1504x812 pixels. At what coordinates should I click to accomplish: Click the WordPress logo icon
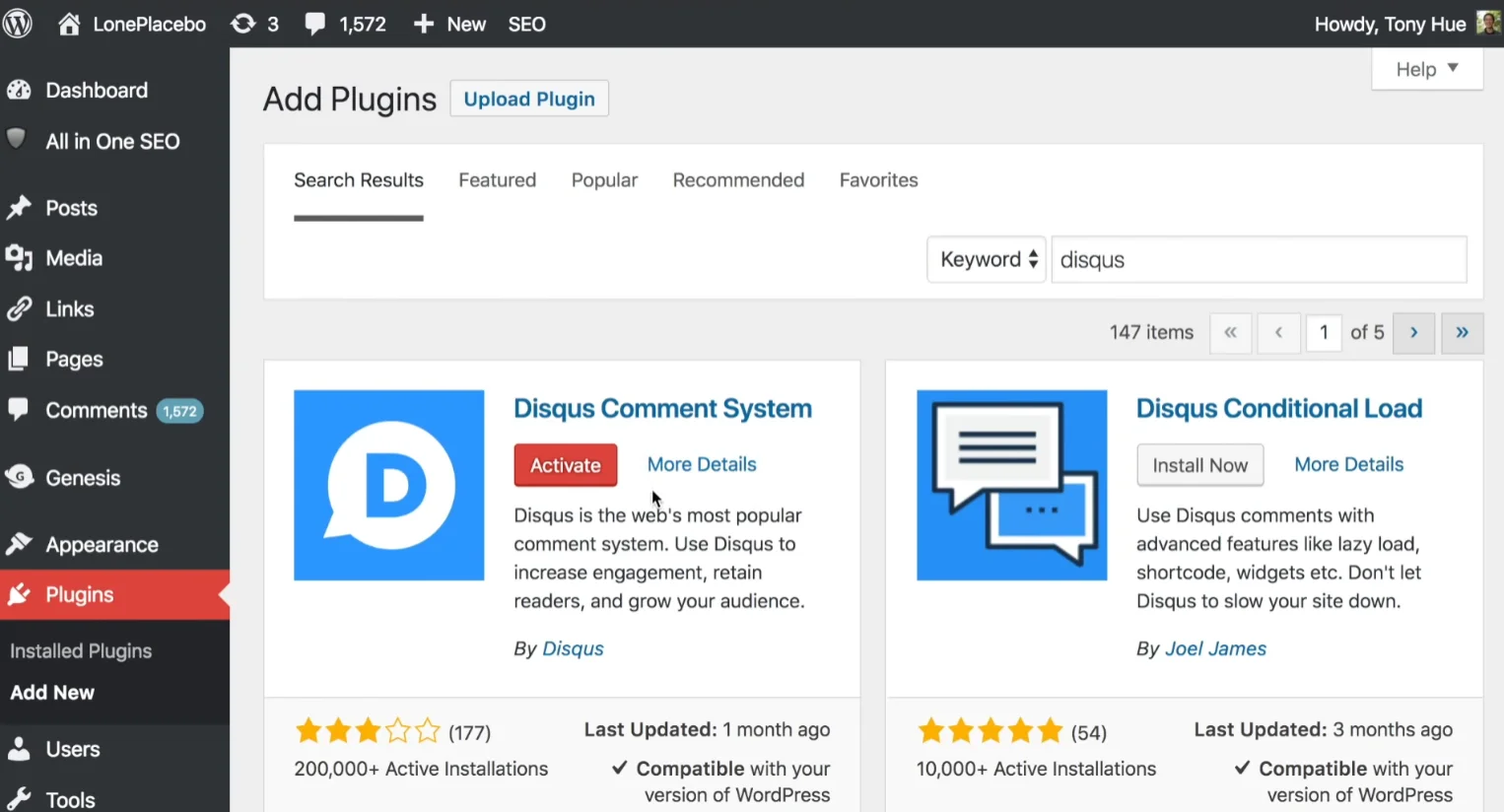18,24
